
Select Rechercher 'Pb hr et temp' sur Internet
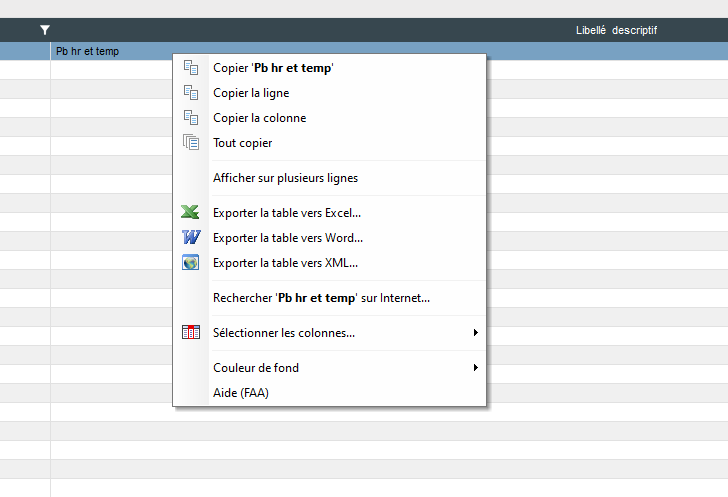pos(321,298)
